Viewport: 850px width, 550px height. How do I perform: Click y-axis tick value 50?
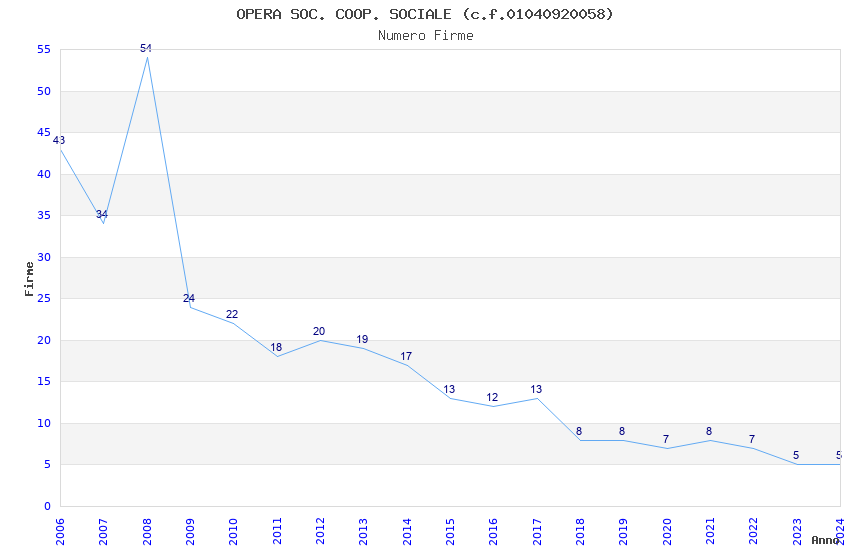(x=44, y=91)
